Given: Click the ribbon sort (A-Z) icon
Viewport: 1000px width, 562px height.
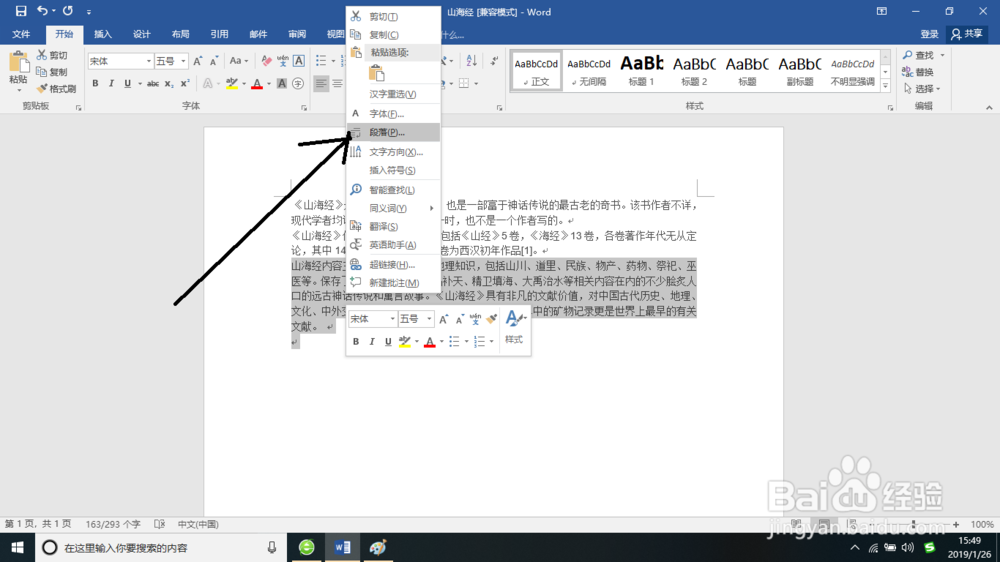Looking at the screenshot, I should pos(471,61).
